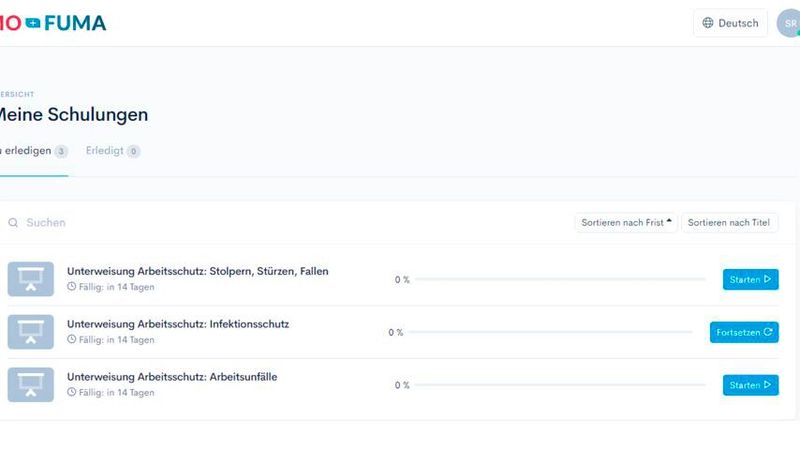
Task: Click the clock icon under Arbeitsunfälle
Action: point(72,393)
